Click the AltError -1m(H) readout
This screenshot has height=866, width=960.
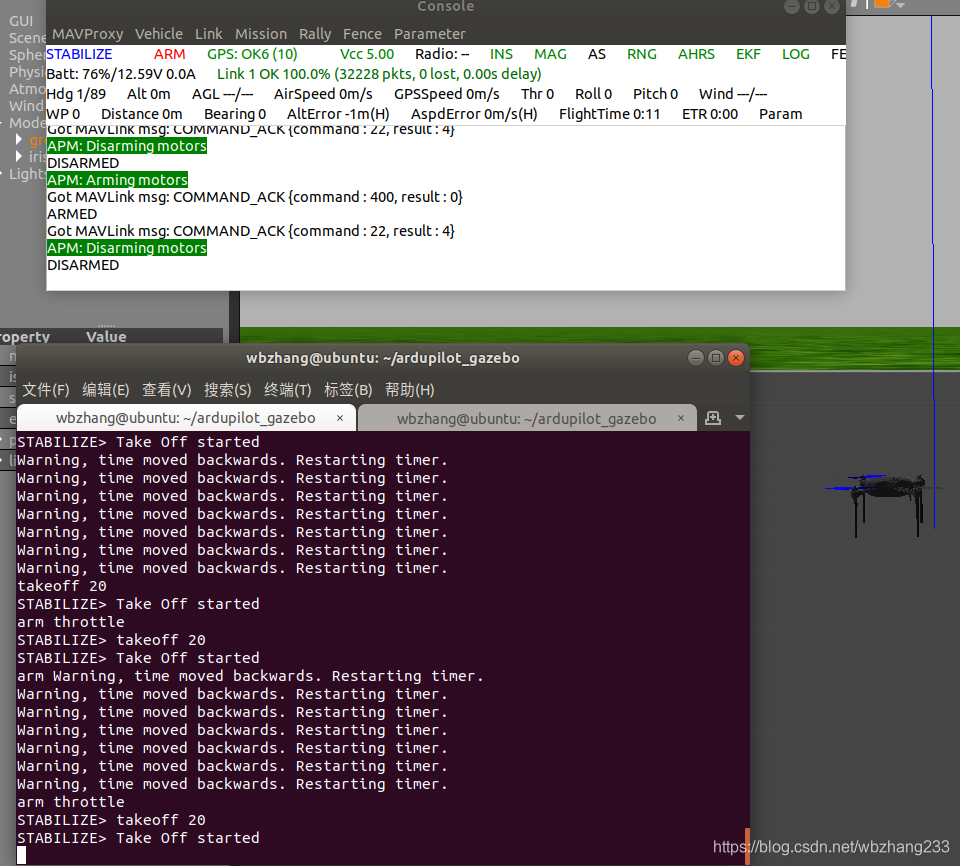point(338,114)
